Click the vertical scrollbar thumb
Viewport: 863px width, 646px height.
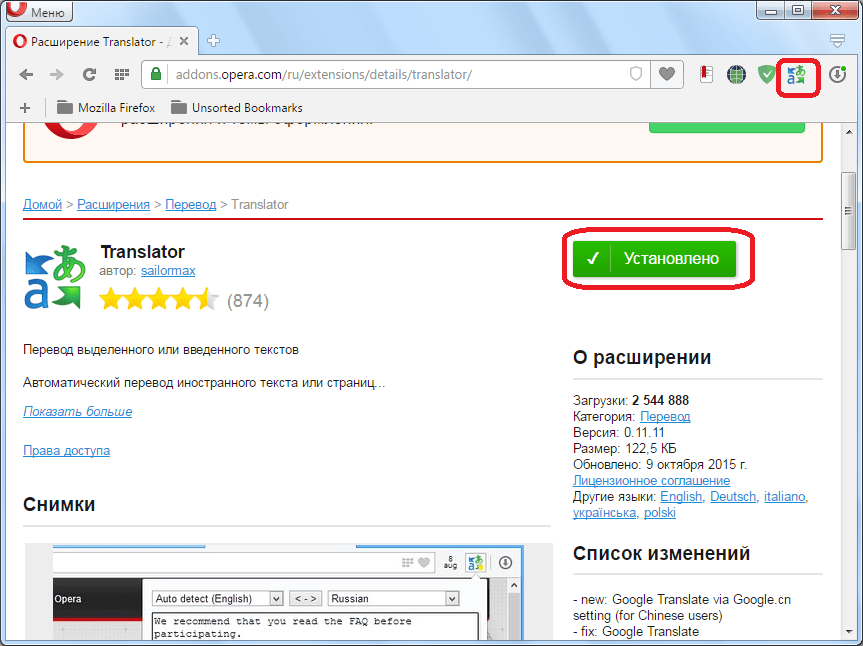point(849,211)
